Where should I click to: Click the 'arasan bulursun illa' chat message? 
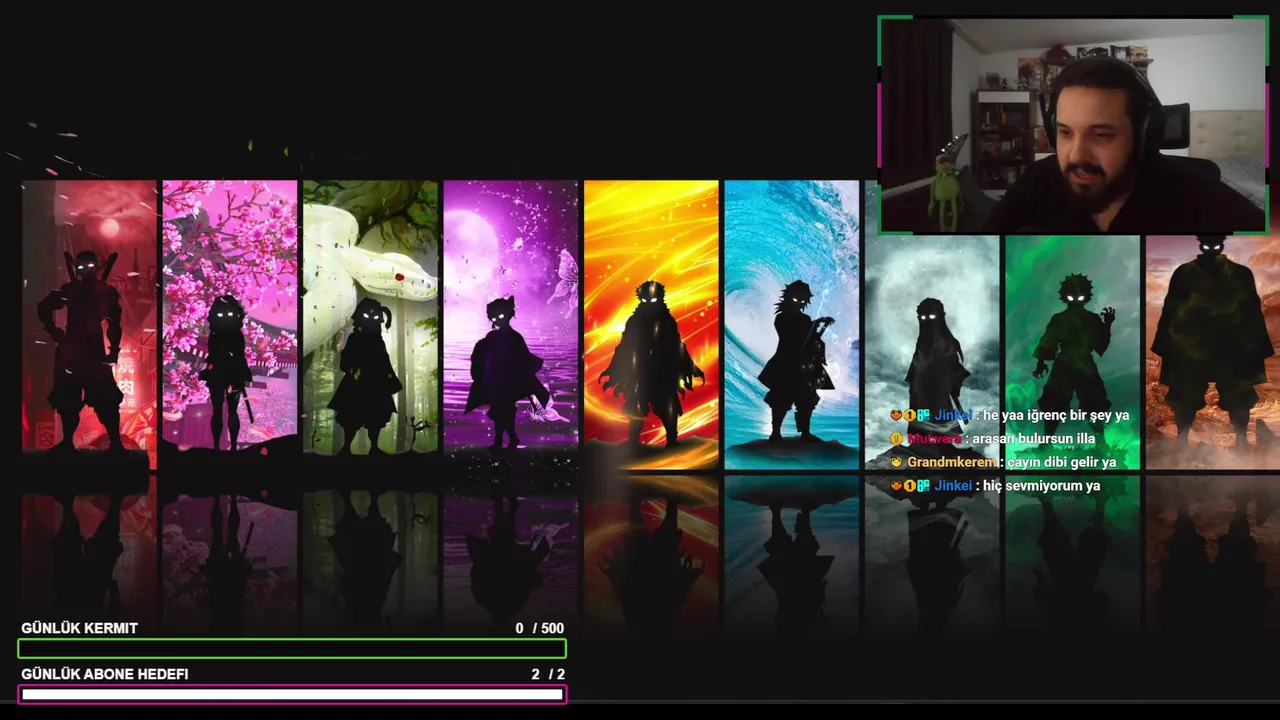[x=1034, y=438]
